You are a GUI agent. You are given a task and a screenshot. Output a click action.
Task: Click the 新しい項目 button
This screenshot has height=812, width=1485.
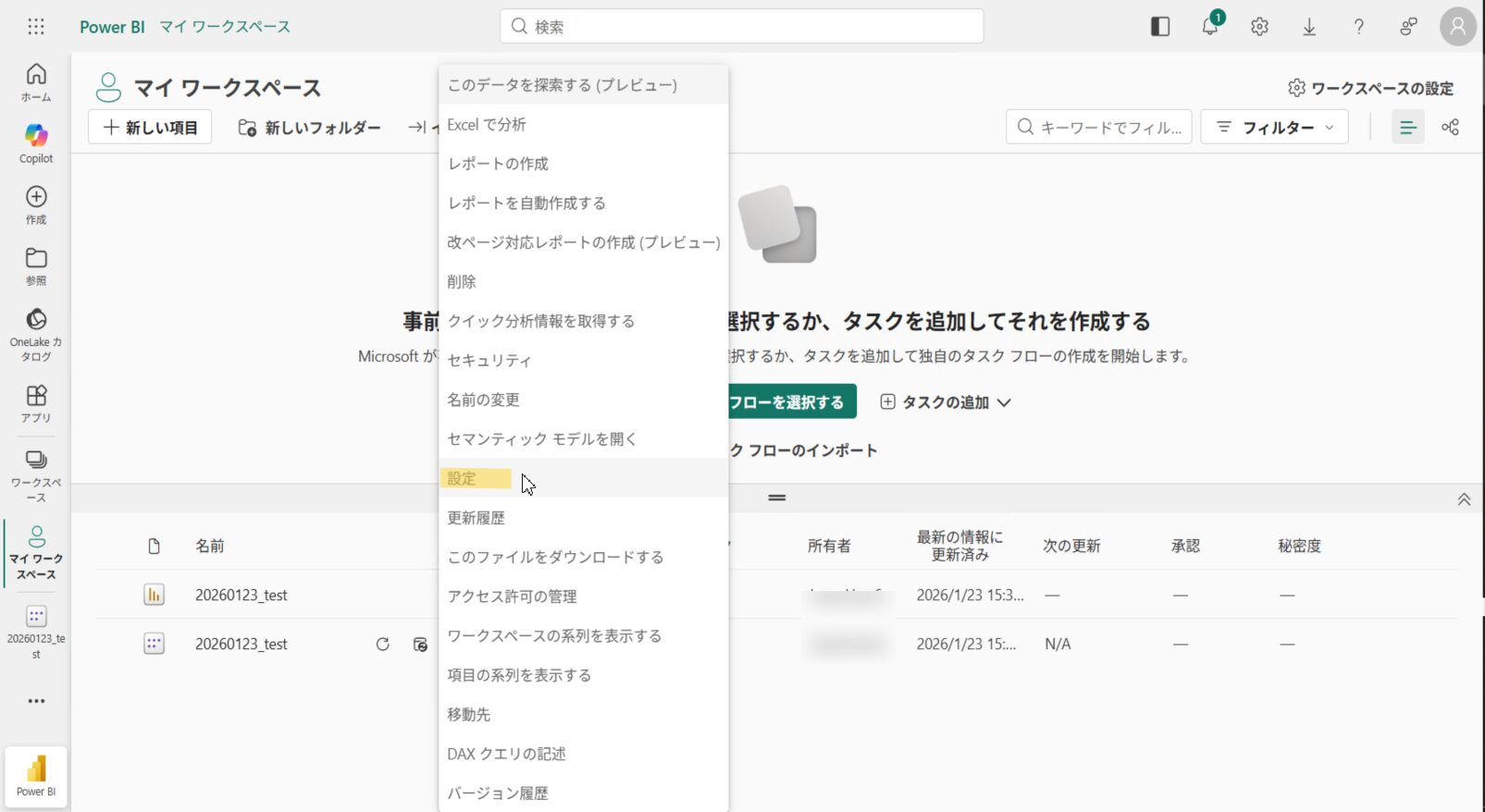(150, 128)
